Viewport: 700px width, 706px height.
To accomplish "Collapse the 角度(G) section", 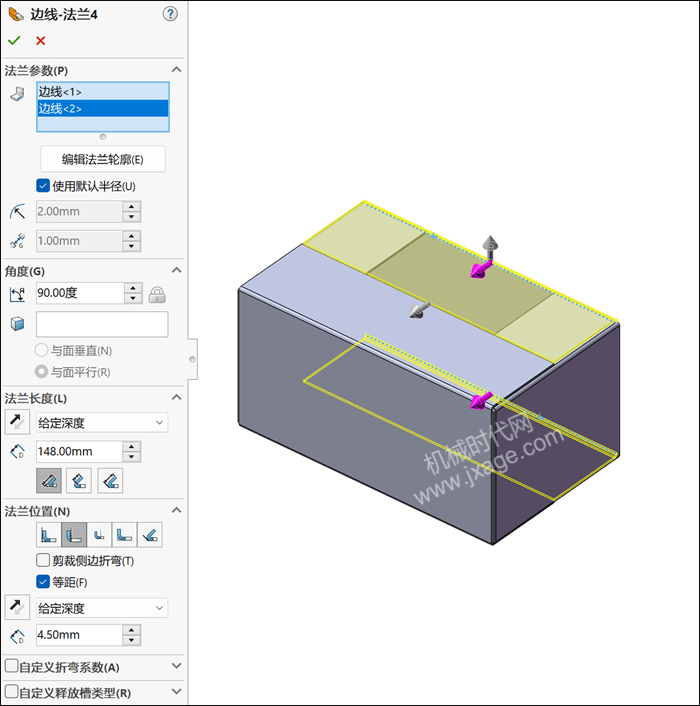I will point(176,271).
